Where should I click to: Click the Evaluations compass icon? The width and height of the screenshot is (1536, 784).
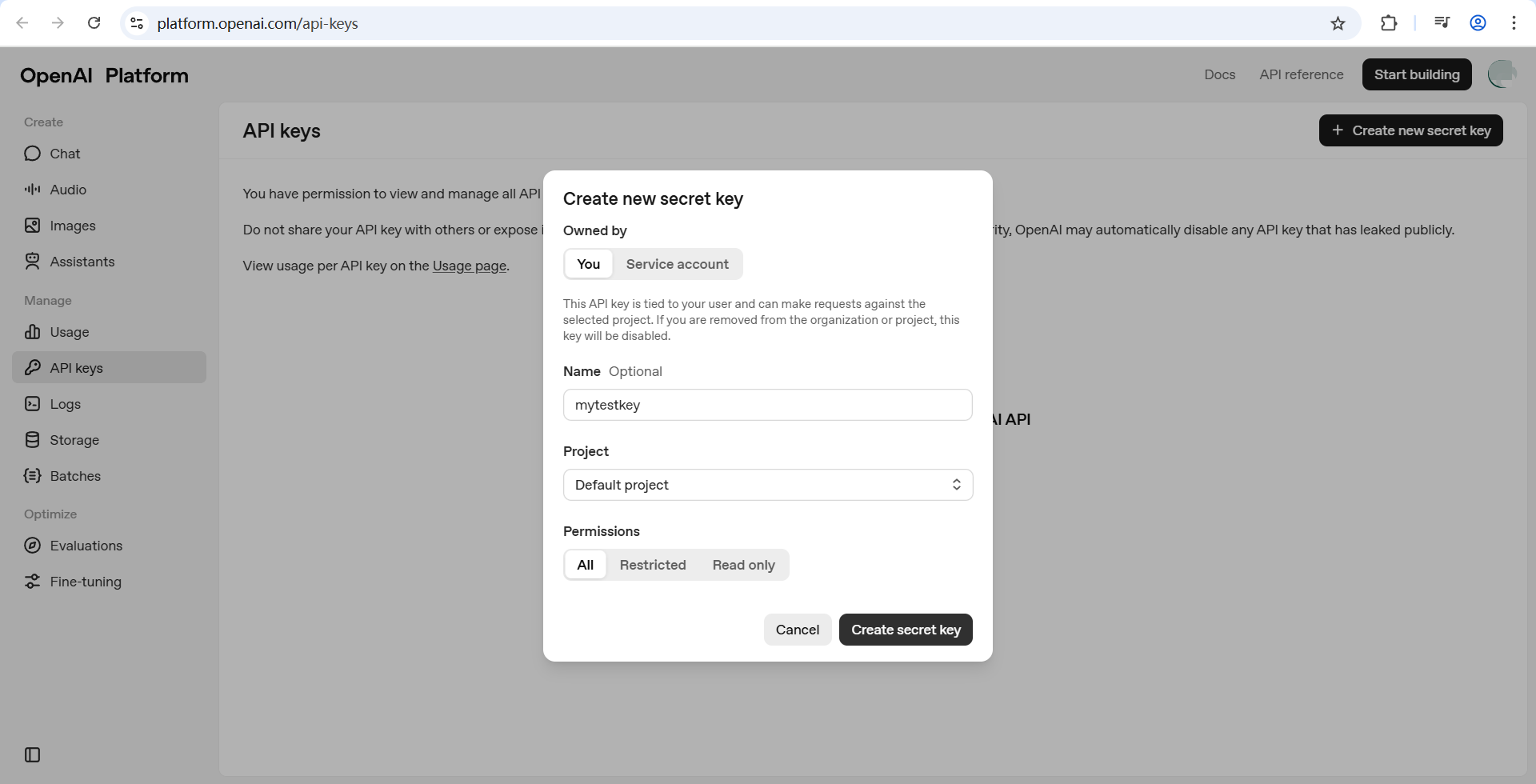pyautogui.click(x=32, y=546)
